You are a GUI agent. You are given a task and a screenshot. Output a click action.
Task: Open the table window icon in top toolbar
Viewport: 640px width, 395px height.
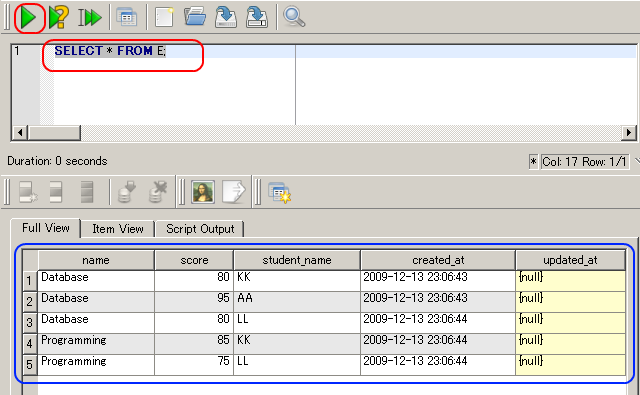[x=127, y=18]
